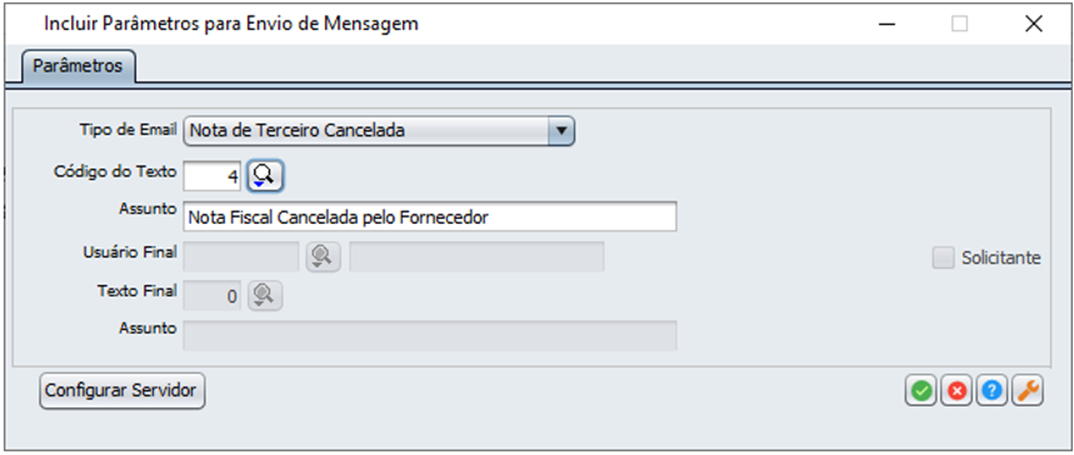This screenshot has width=1074, height=455.
Task: Open the Nota de Terceiro Cancelada combo box
Action: tap(379, 131)
